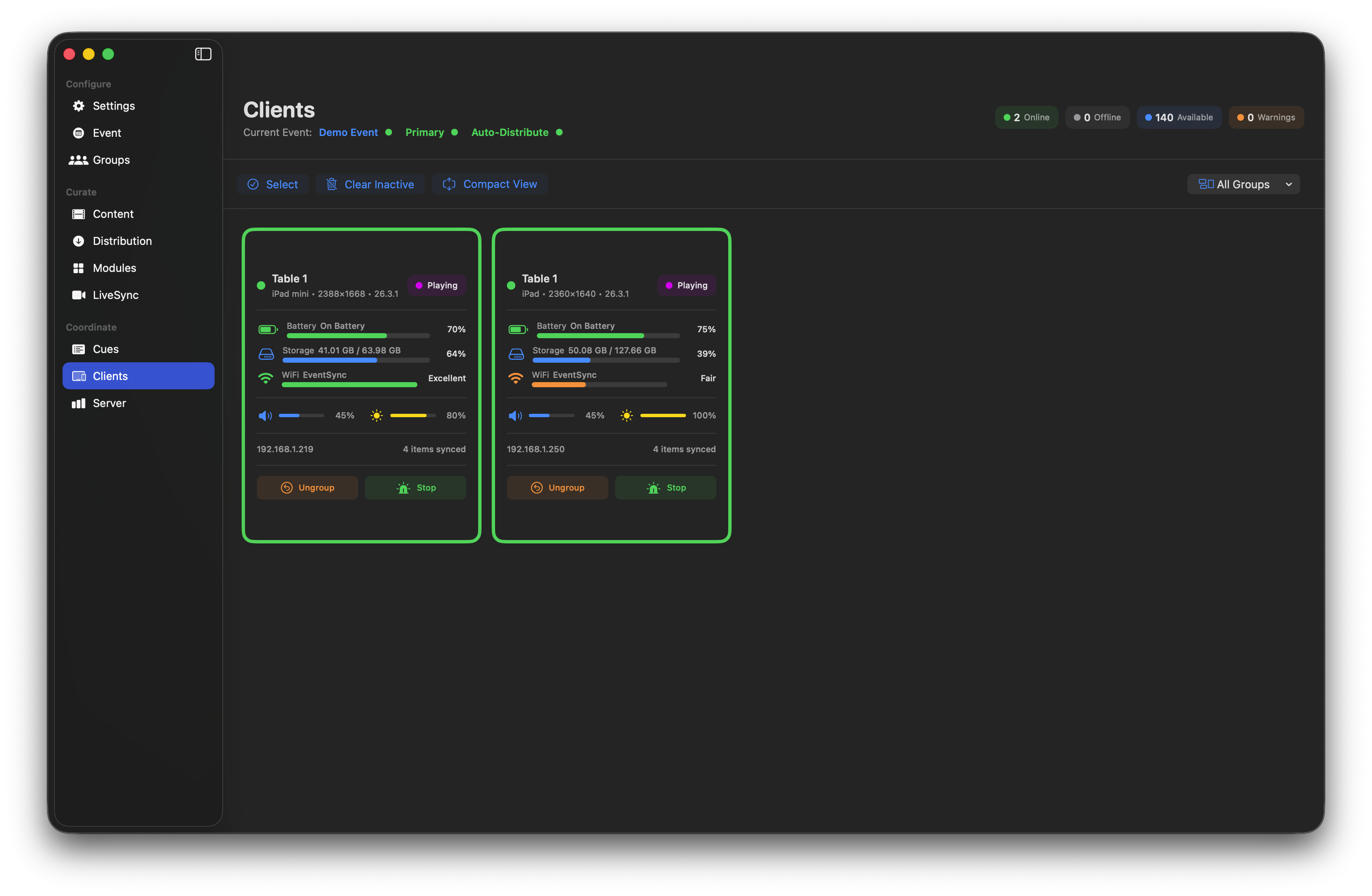Go to Settings in the sidebar
Screen dimensions: 1372x896
pos(139,106)
